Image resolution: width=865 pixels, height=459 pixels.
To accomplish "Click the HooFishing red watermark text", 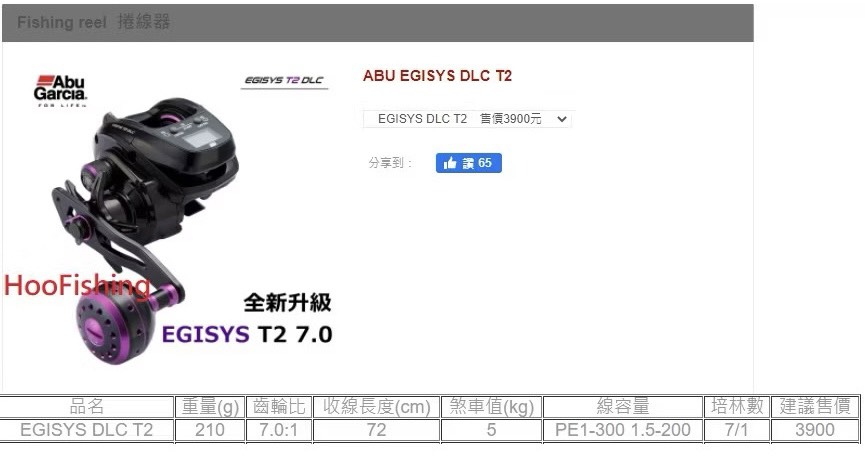I will pyautogui.click(x=77, y=286).
